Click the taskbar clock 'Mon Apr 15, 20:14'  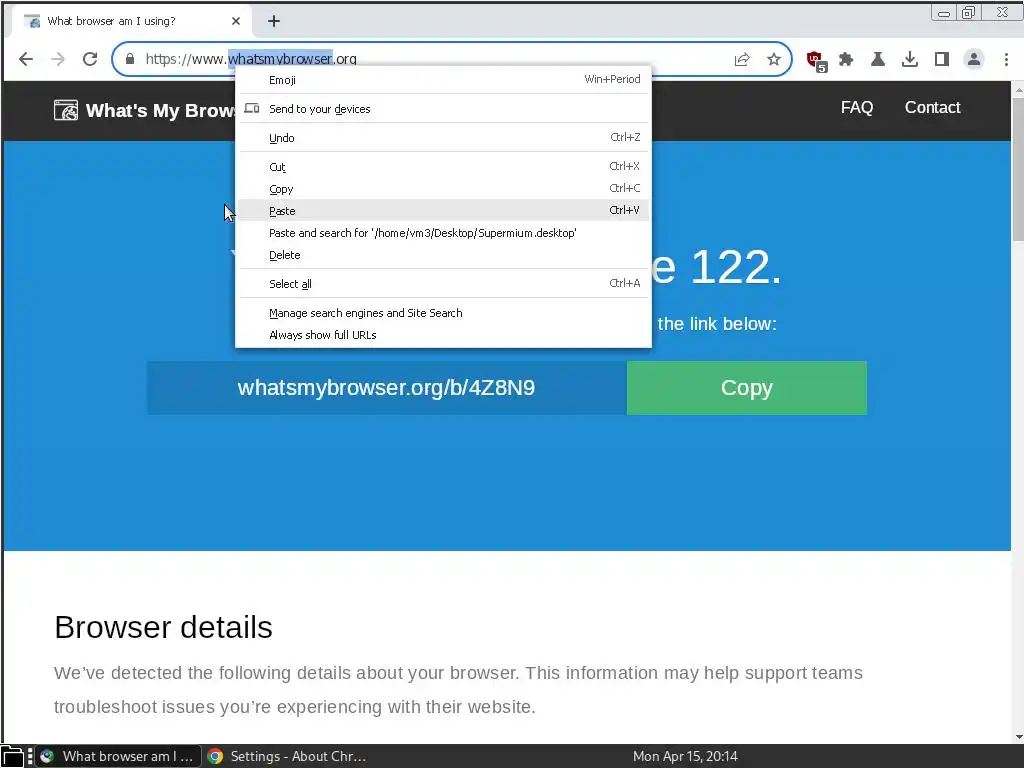point(685,756)
